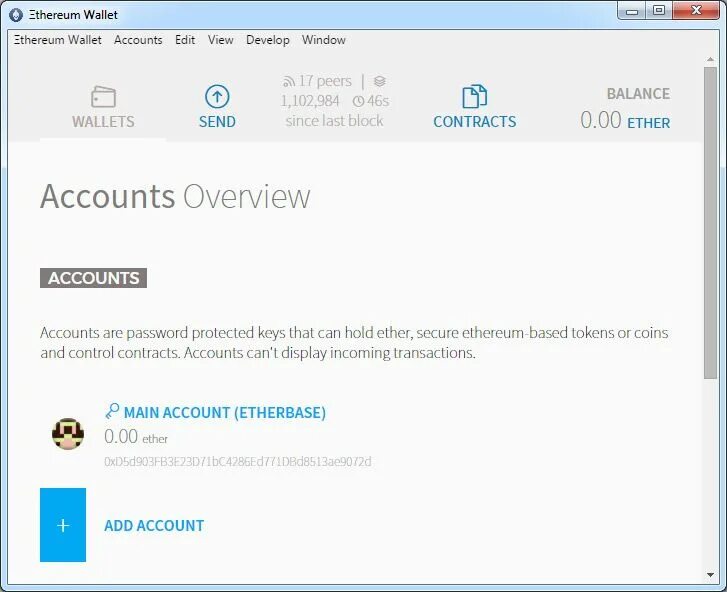The height and width of the screenshot is (592, 727).
Task: Click the peers signal icon
Action: click(288, 82)
